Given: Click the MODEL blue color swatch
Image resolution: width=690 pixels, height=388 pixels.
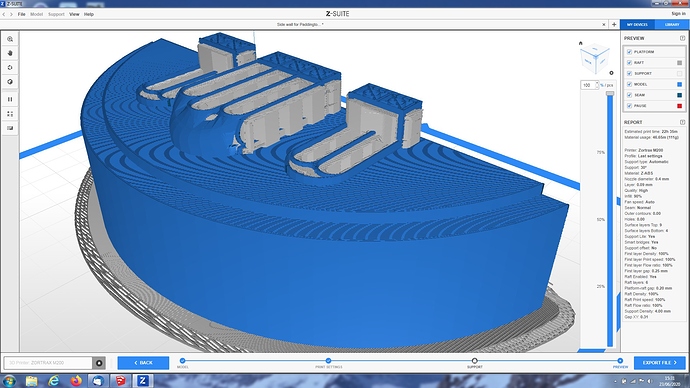Looking at the screenshot, I should pyautogui.click(x=679, y=84).
